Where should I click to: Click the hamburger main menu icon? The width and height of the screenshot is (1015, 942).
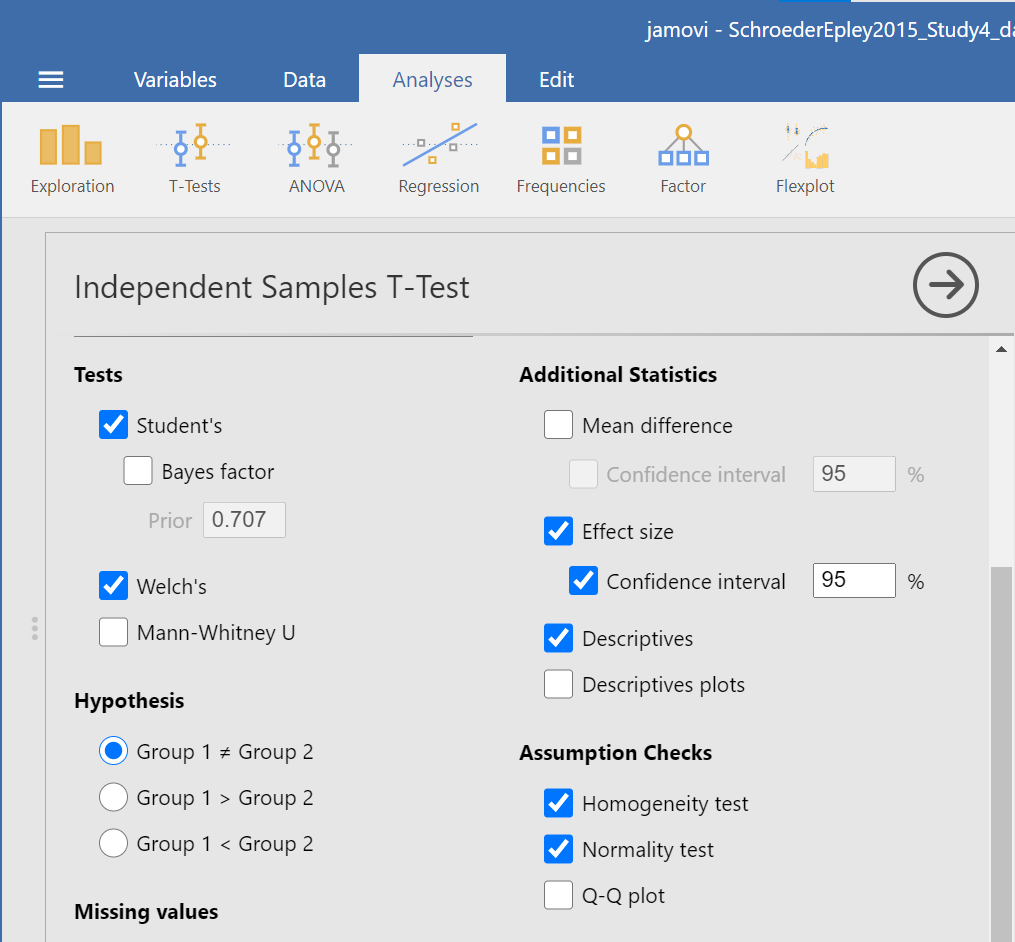(x=51, y=80)
